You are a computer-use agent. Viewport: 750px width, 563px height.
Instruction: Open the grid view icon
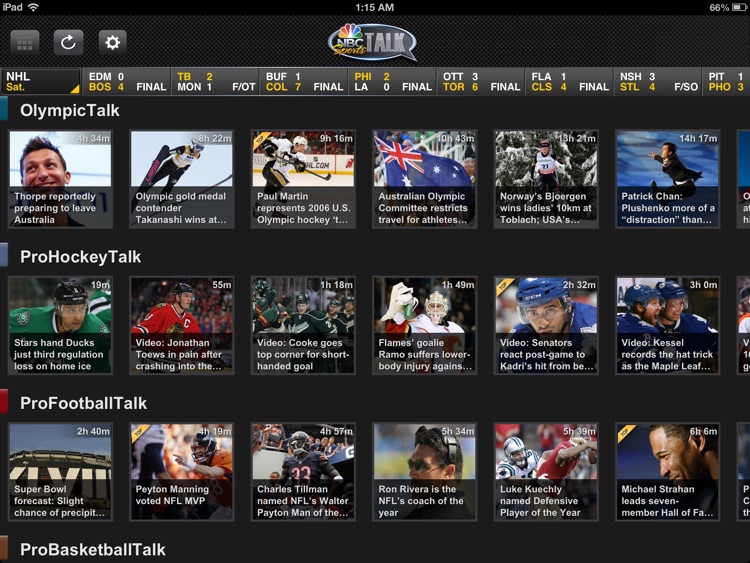click(24, 43)
